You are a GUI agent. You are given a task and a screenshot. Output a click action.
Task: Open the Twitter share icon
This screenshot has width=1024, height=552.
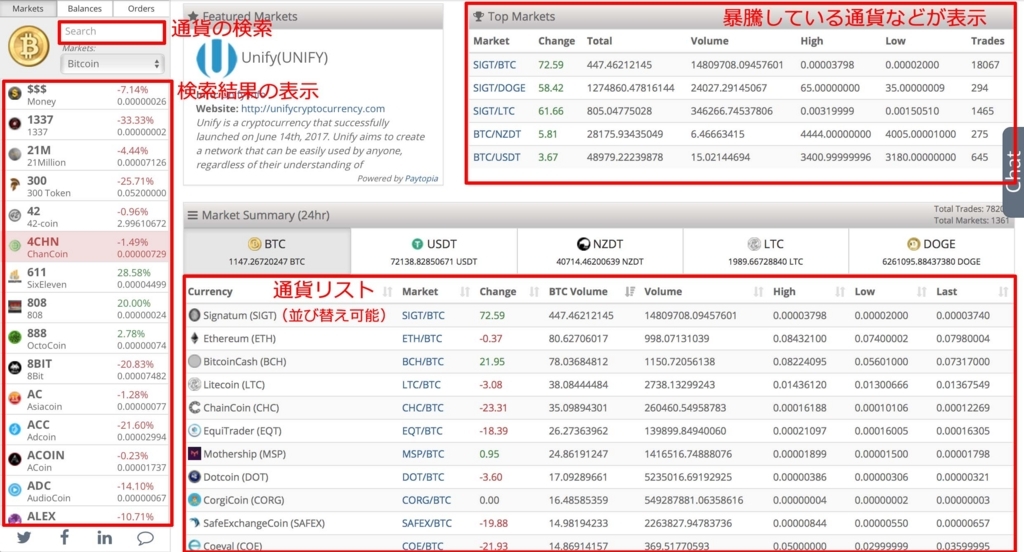click(24, 538)
